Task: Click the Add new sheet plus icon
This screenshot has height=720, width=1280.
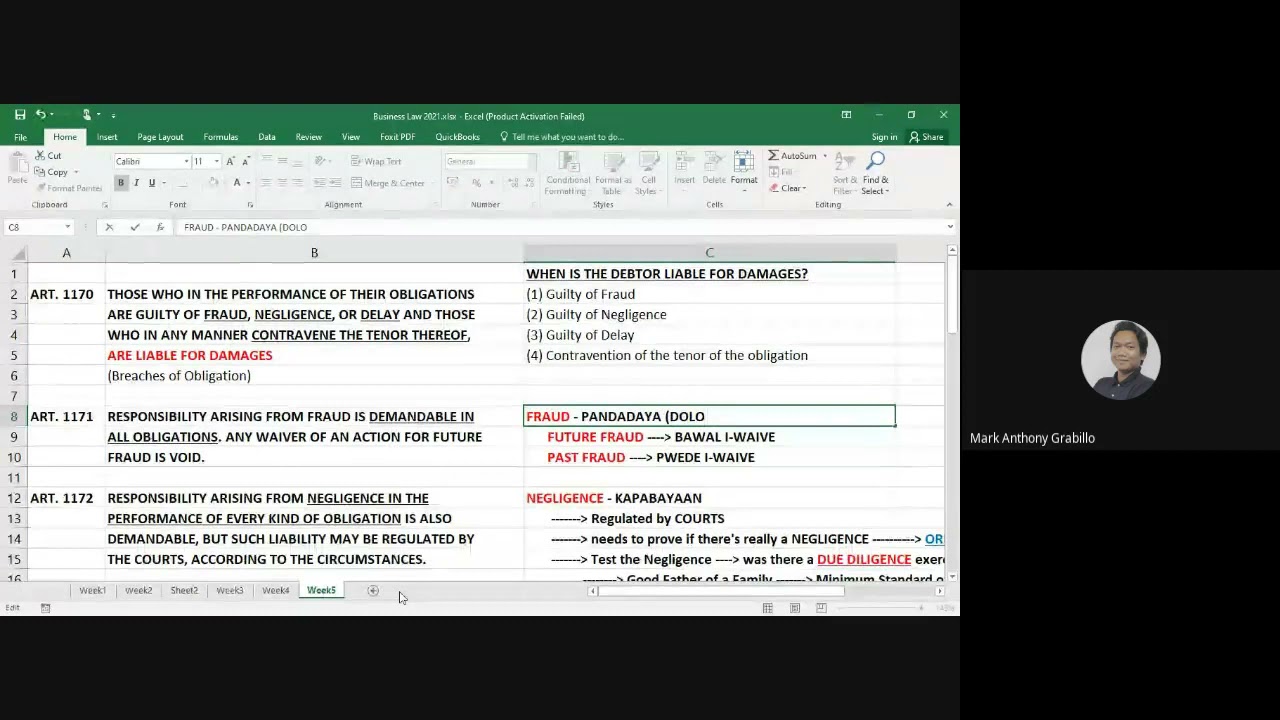Action: tap(373, 590)
